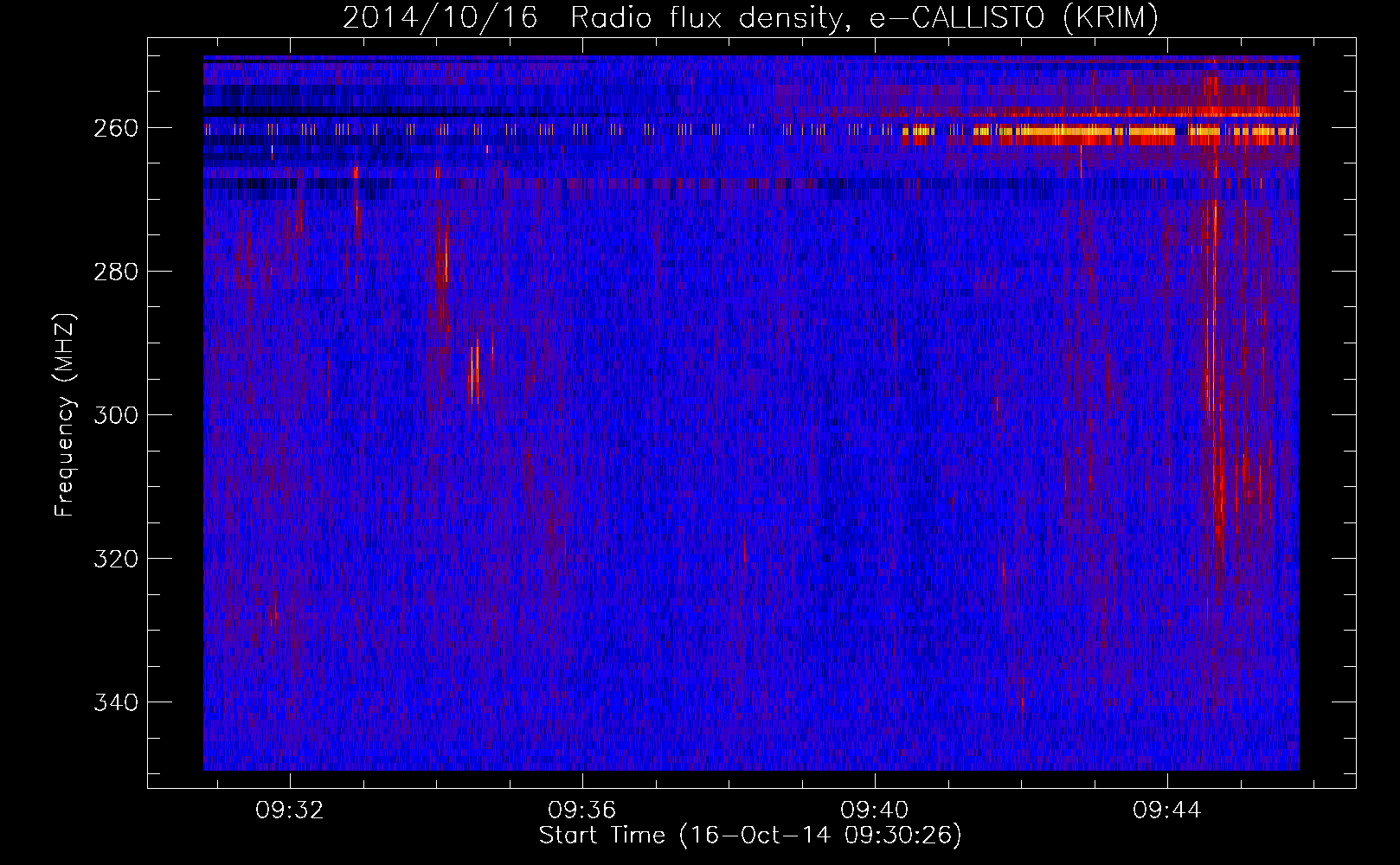
Task: Click the 260 frequency tick label
Action: point(116,128)
